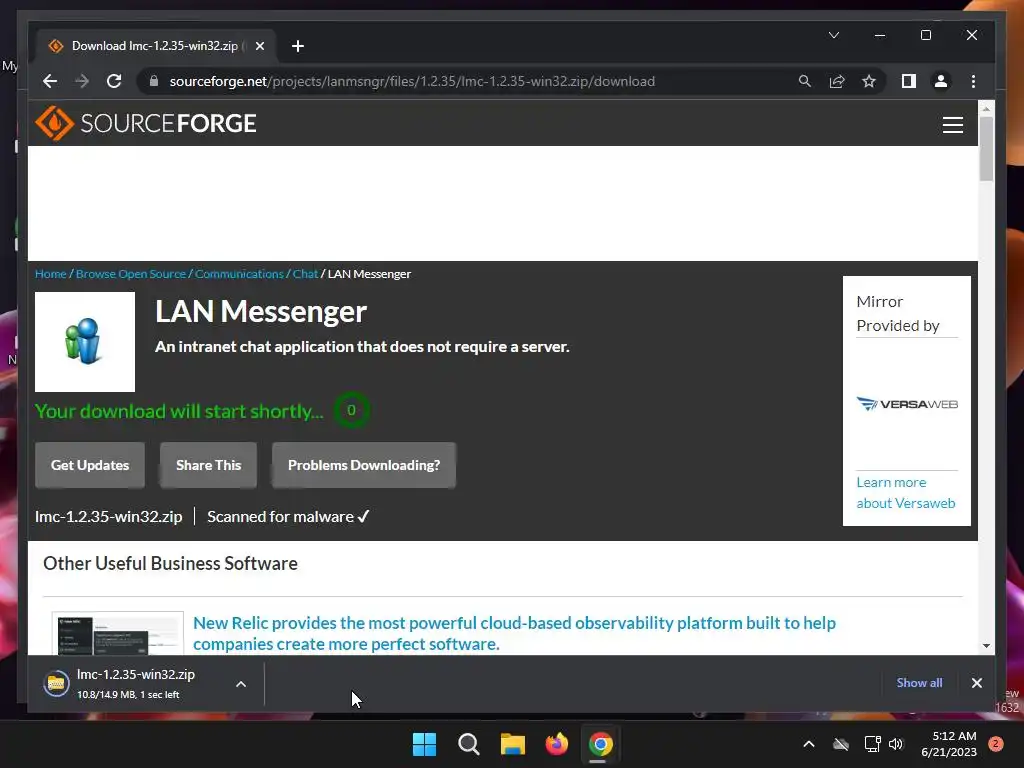The image size is (1024, 768).
Task: Open Firefox from the taskbar
Action: (556, 744)
